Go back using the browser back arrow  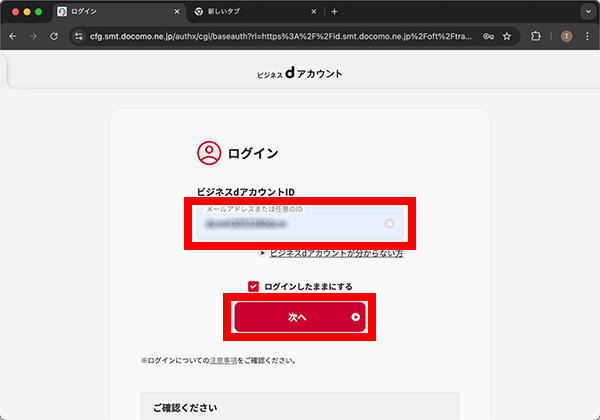point(13,36)
